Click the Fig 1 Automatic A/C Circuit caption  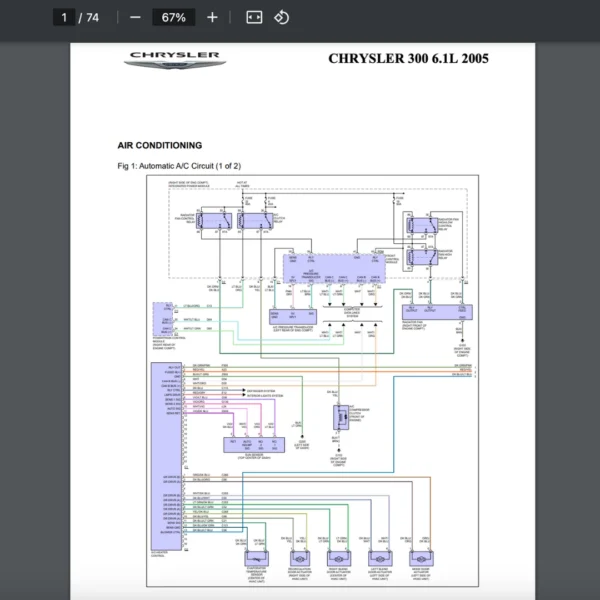(179, 165)
